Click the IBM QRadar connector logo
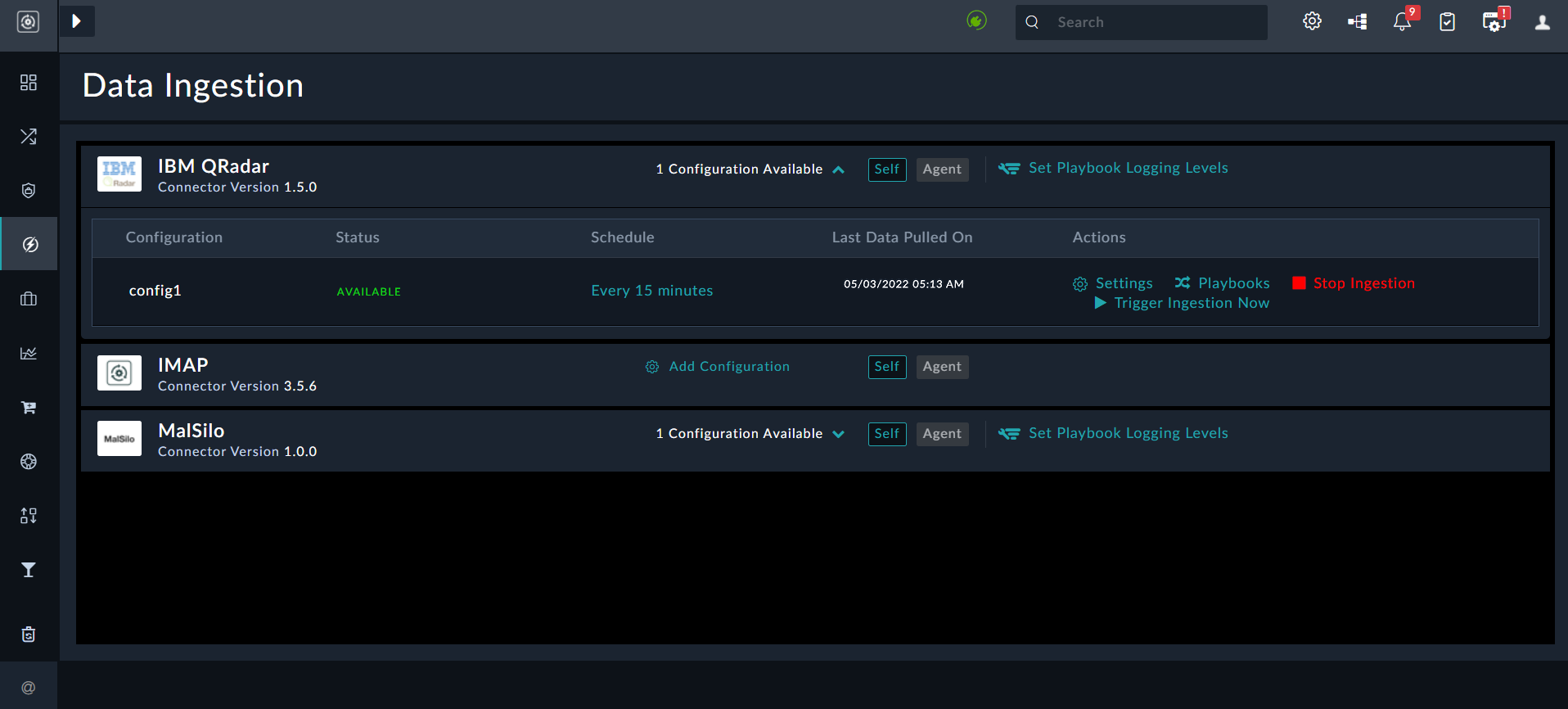This screenshot has width=1568, height=709. pyautogui.click(x=119, y=174)
